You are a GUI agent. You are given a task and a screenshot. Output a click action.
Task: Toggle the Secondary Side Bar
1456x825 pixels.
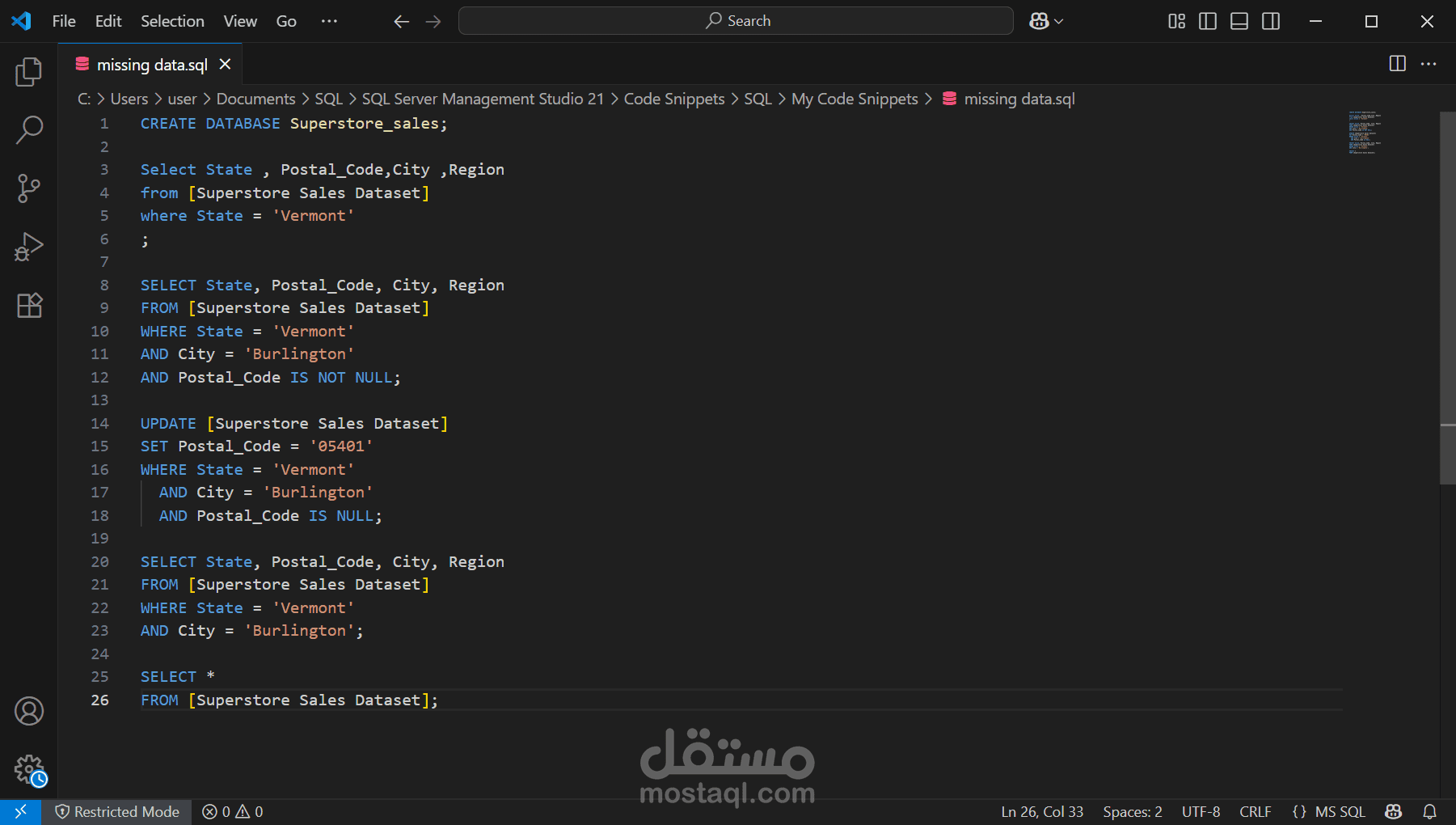coord(1271,21)
